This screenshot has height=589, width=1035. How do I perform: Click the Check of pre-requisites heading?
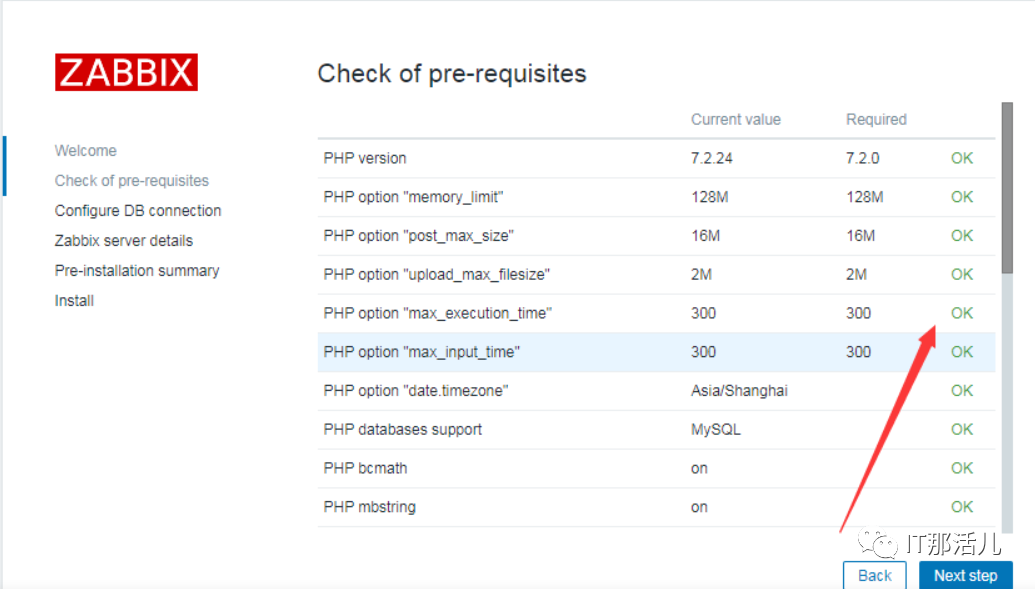coord(452,73)
